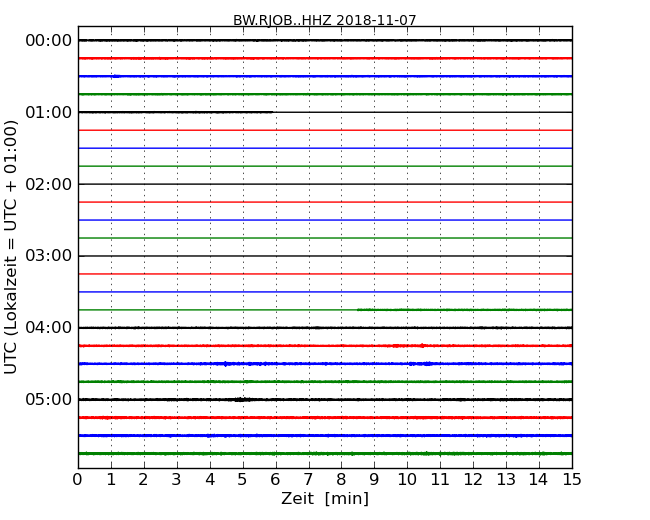Viewport: 650px width, 520px height.
Task: Click x-axis tick label 13
Action: tap(506, 480)
